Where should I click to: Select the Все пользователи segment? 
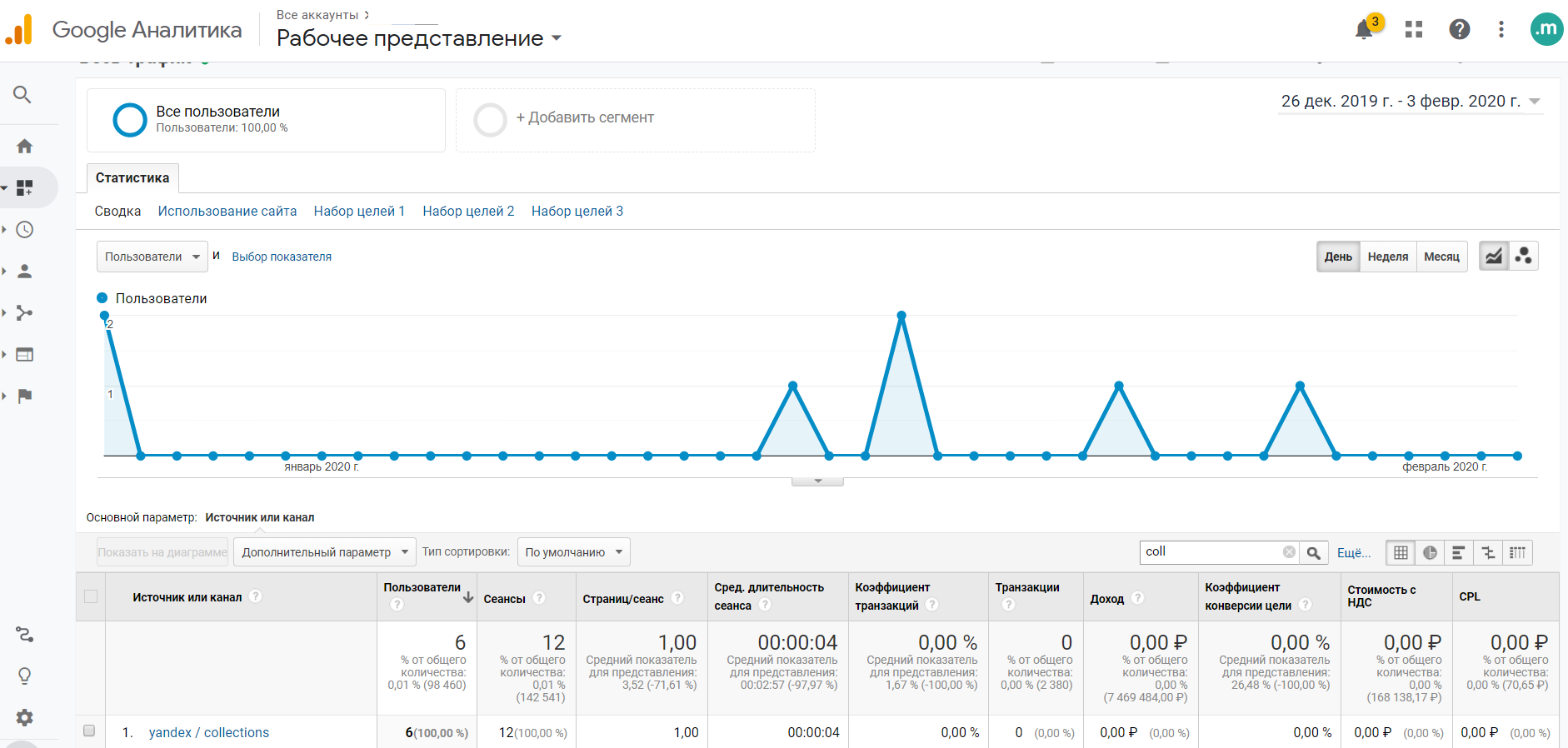(x=266, y=120)
